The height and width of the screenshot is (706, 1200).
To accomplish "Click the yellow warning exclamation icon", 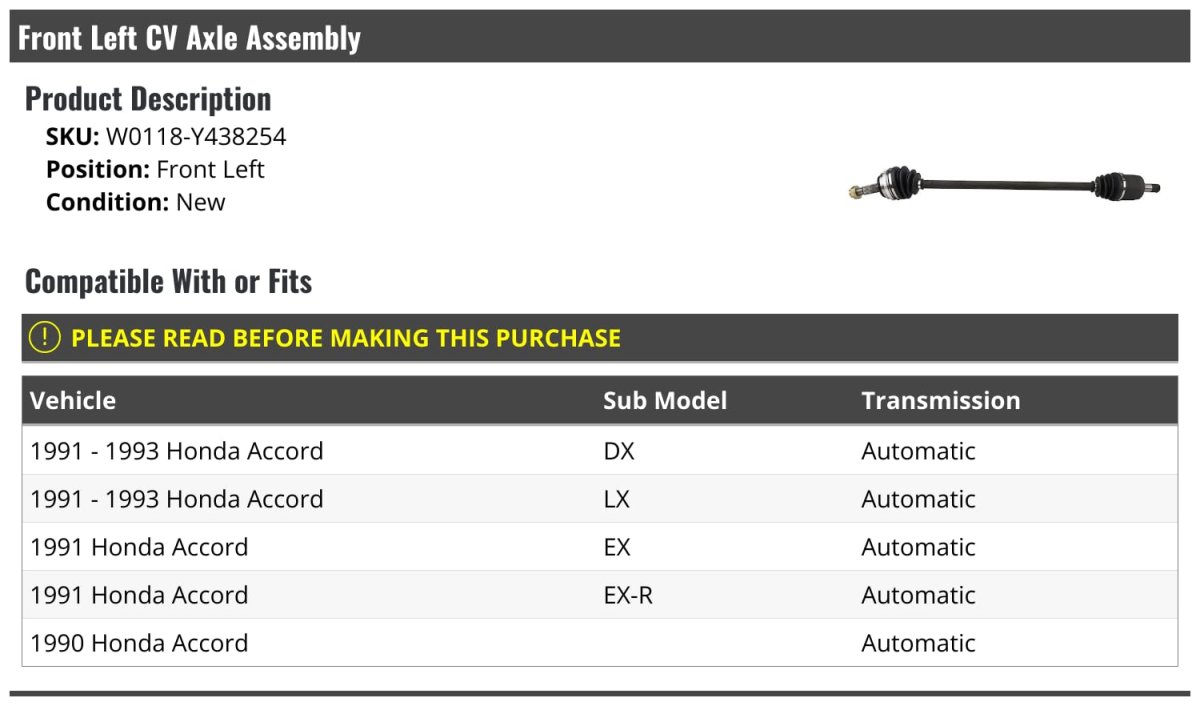I will (45, 338).
